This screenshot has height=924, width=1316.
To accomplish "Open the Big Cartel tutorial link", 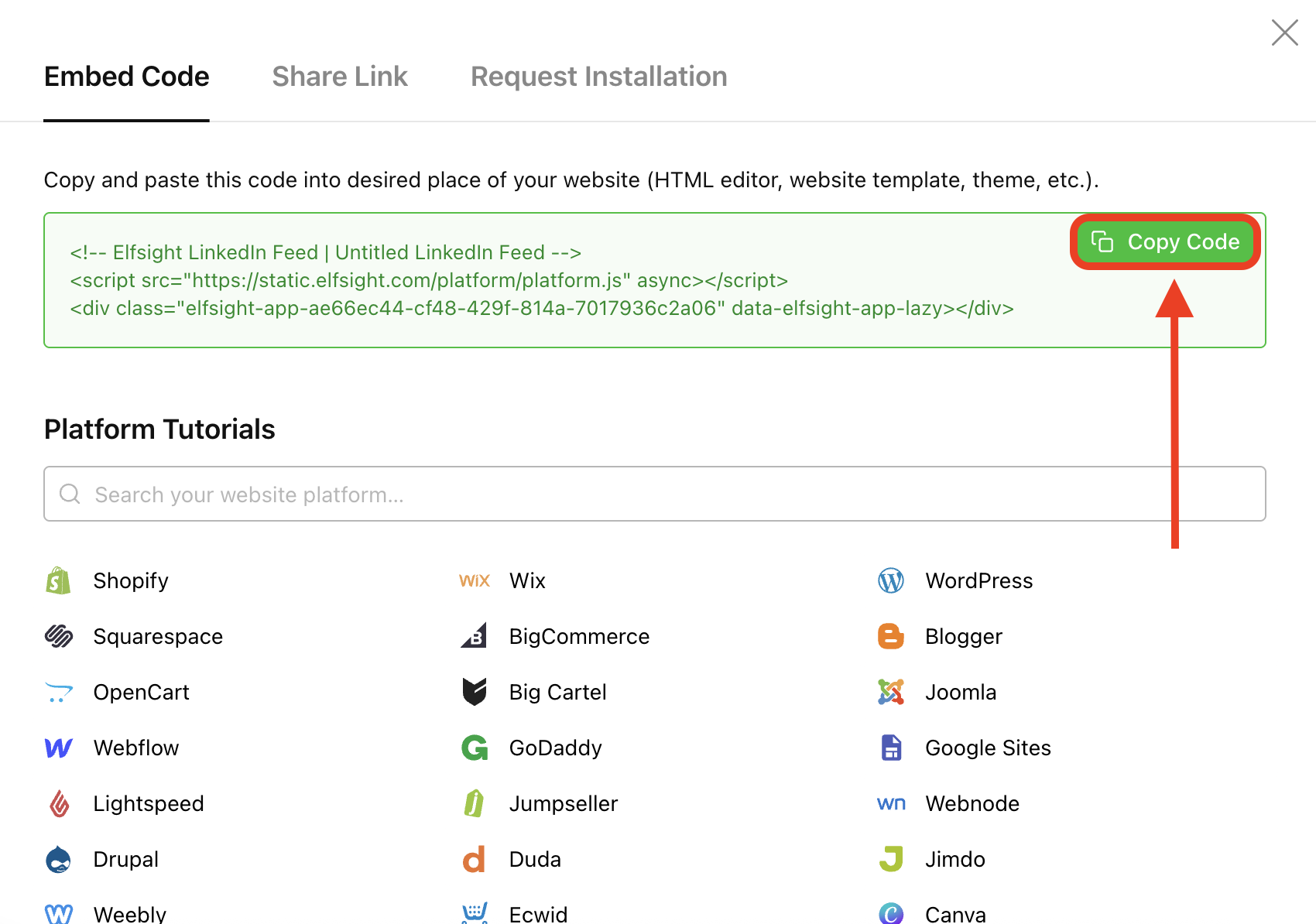I will click(x=557, y=692).
